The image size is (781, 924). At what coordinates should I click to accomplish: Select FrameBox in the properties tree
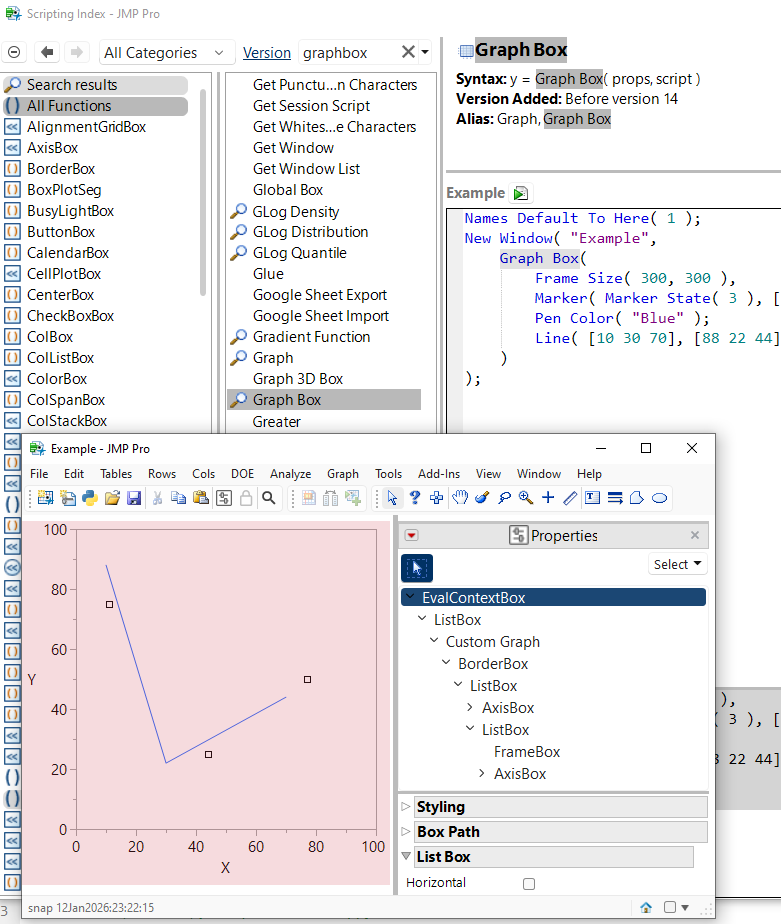[x=527, y=752]
